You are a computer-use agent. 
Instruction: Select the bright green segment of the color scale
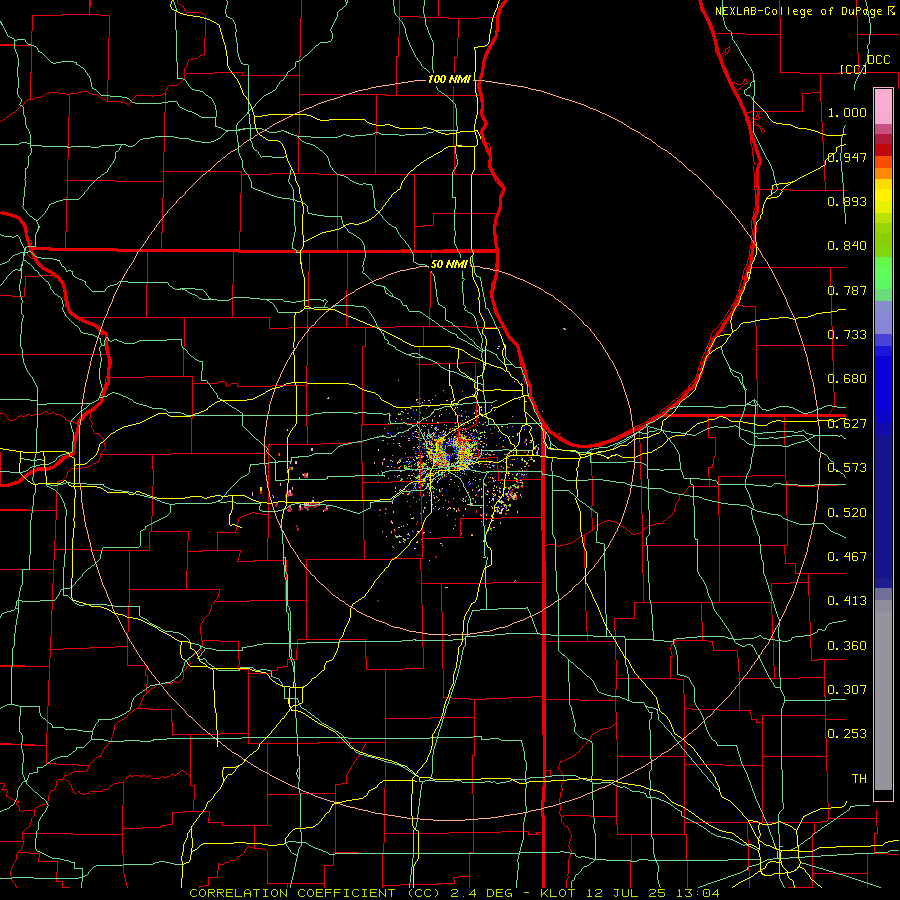(883, 273)
